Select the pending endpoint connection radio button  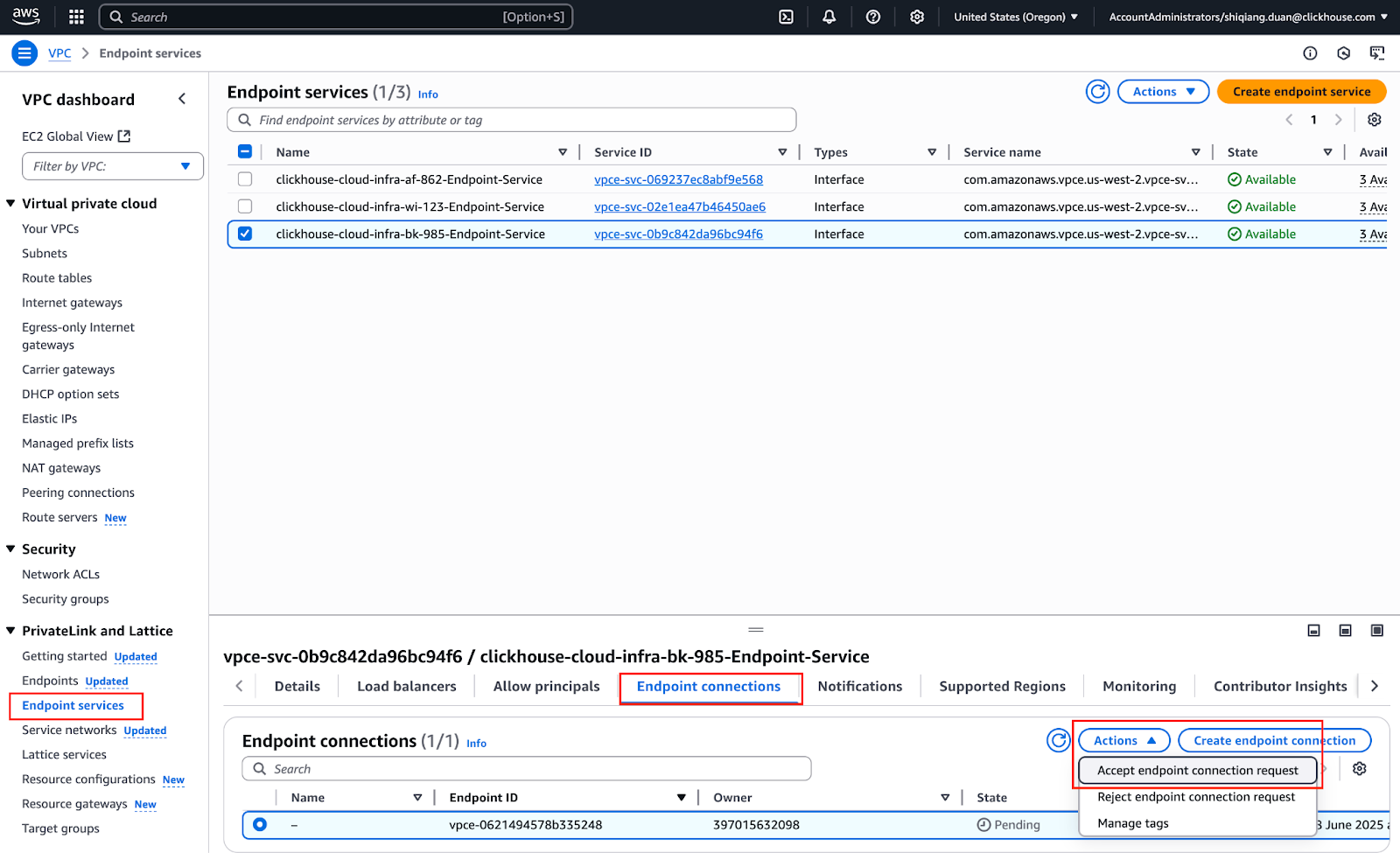click(260, 824)
